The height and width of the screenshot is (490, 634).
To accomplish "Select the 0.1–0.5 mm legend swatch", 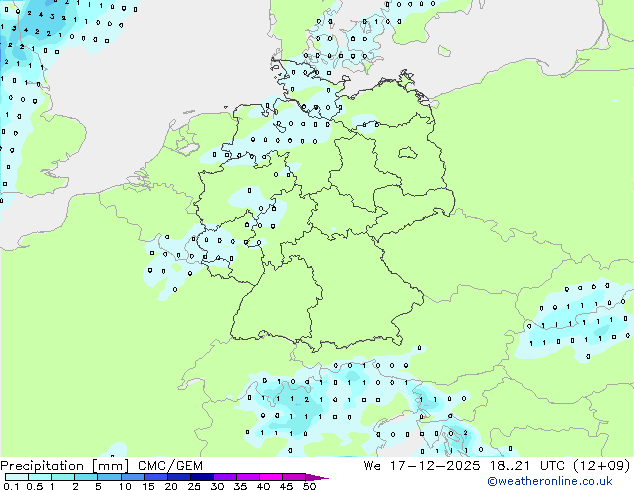I will click(x=17, y=477).
